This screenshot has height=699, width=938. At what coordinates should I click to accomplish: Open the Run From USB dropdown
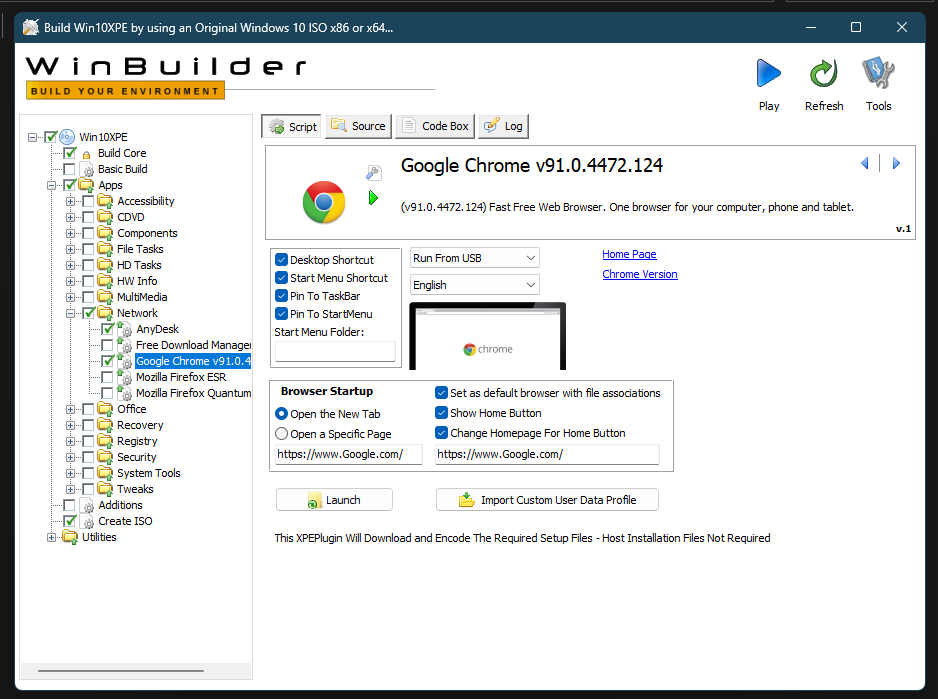(474, 258)
